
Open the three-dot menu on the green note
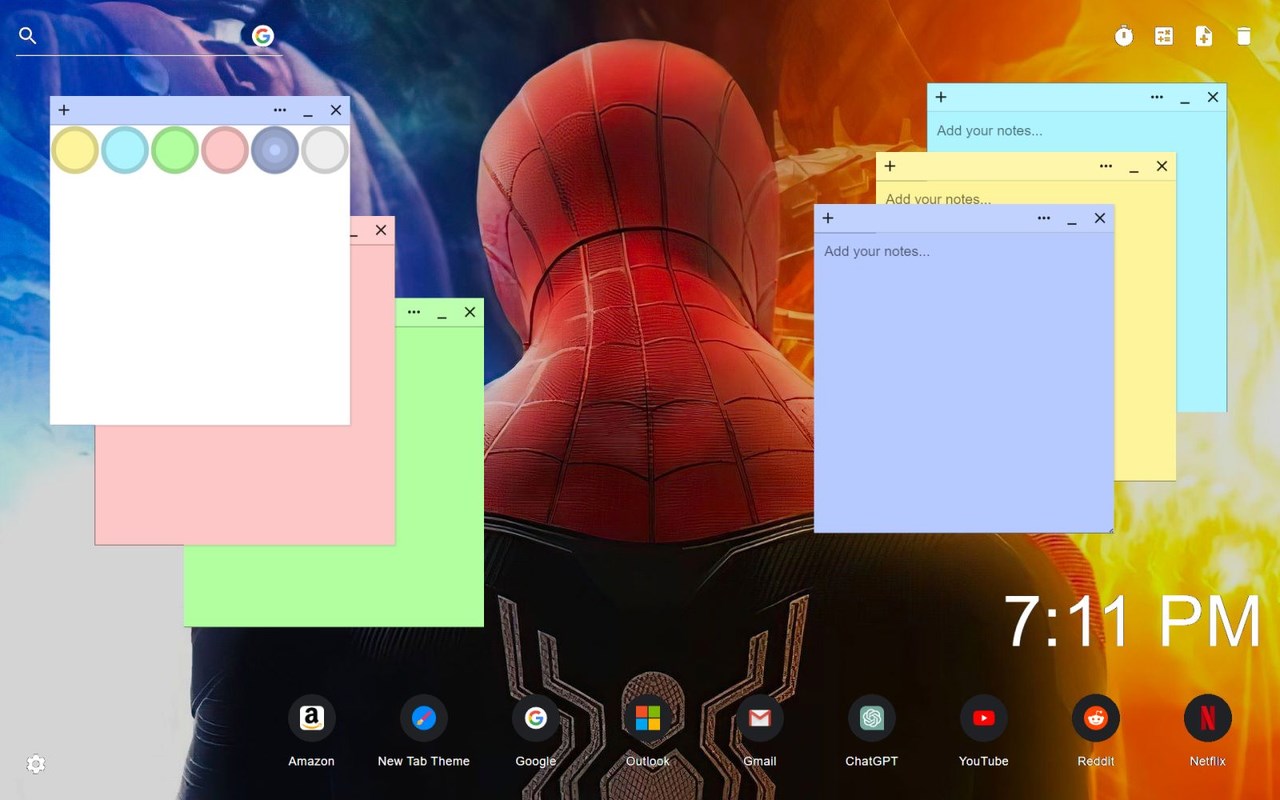[414, 312]
